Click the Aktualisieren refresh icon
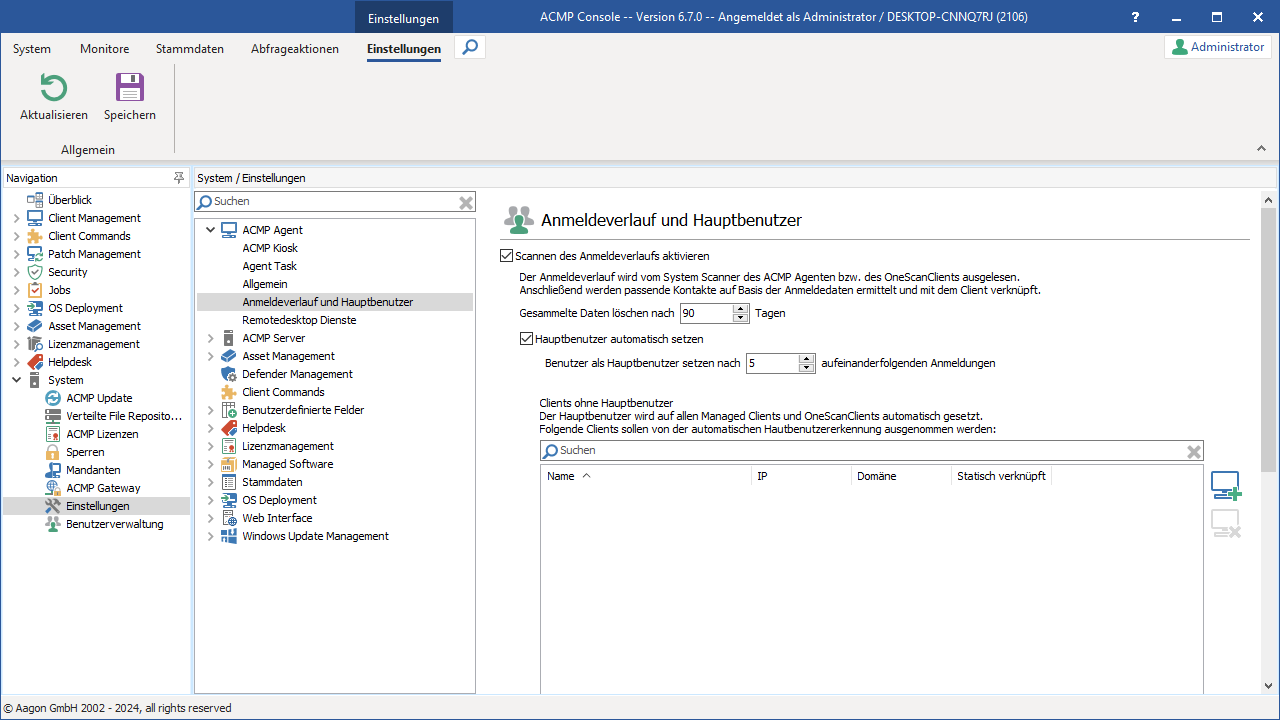Viewport: 1280px width, 720px height. pos(53,89)
